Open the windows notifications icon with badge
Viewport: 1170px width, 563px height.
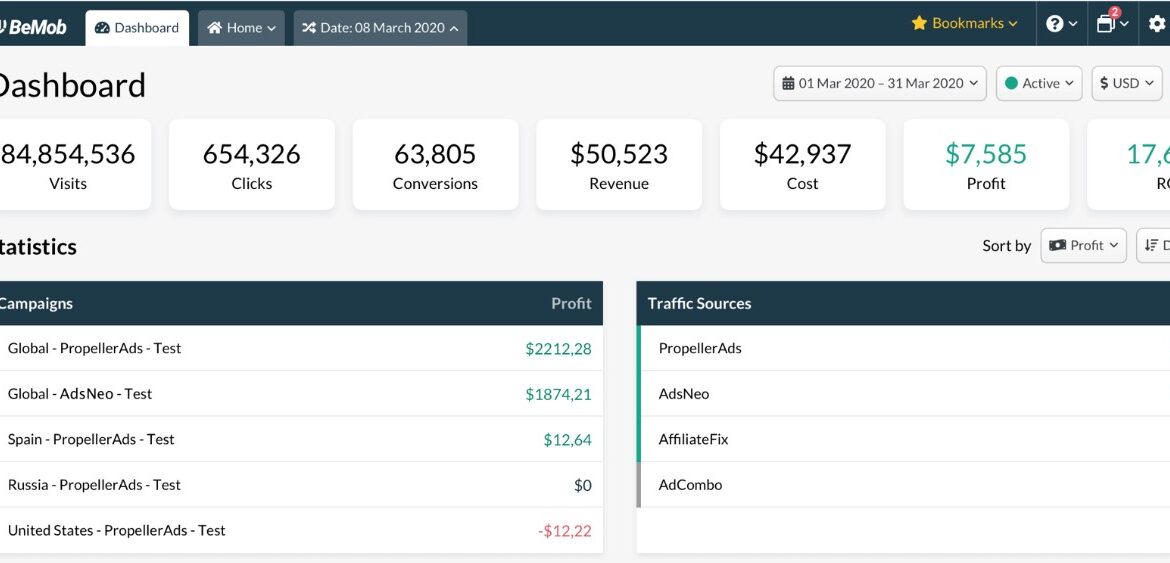click(1113, 24)
